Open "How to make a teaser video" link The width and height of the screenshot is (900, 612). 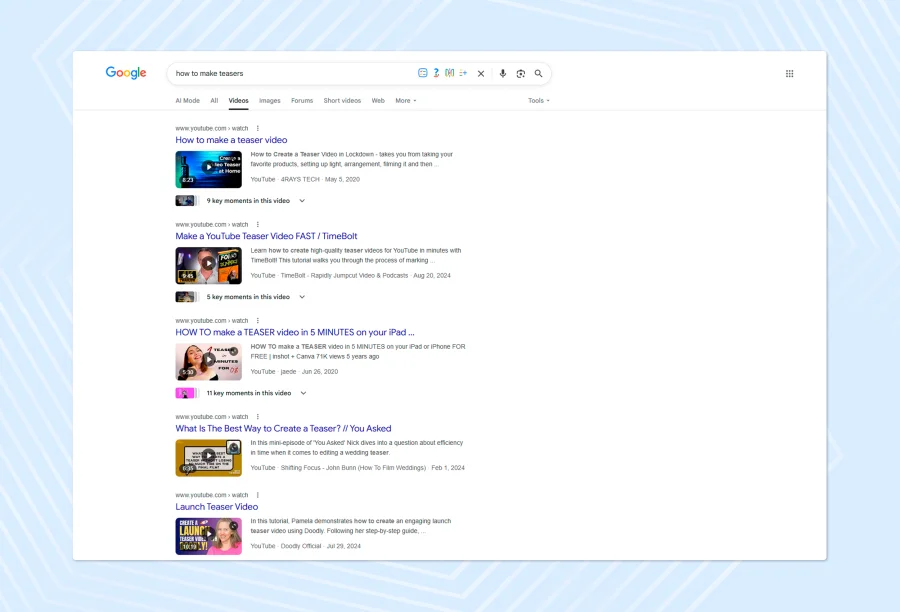tap(231, 140)
